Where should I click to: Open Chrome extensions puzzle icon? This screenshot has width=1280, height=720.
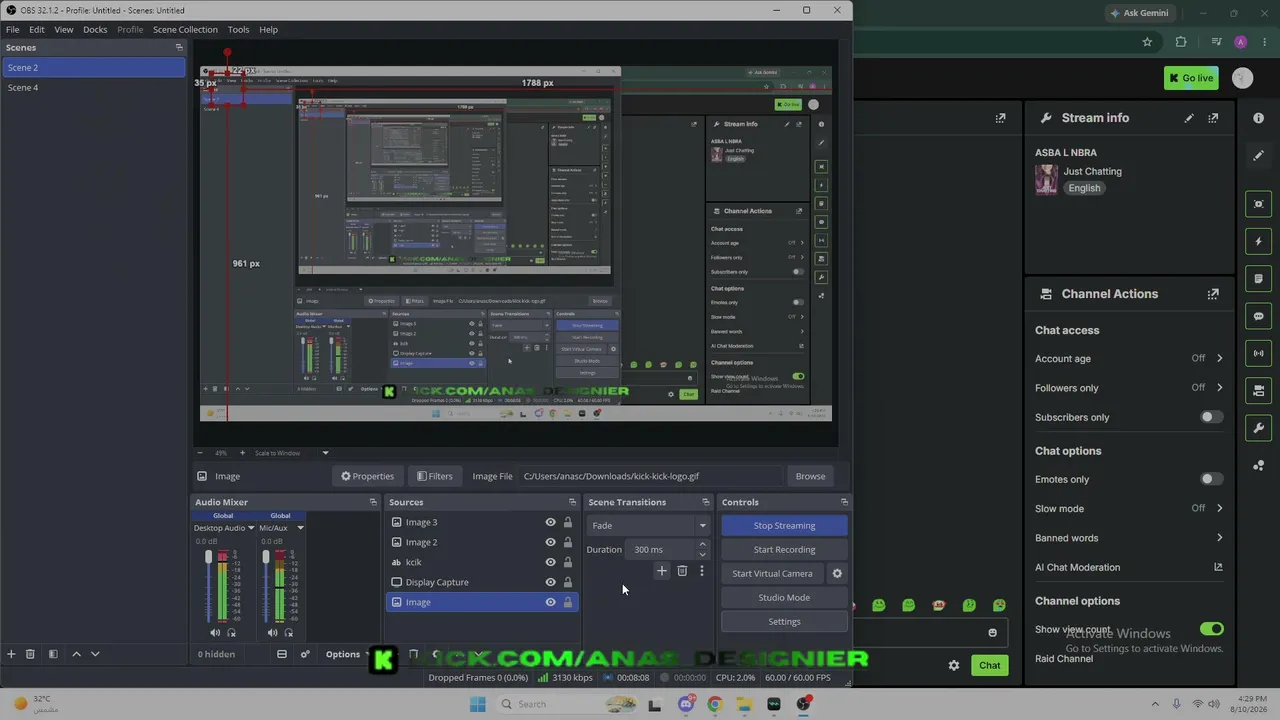[1181, 42]
